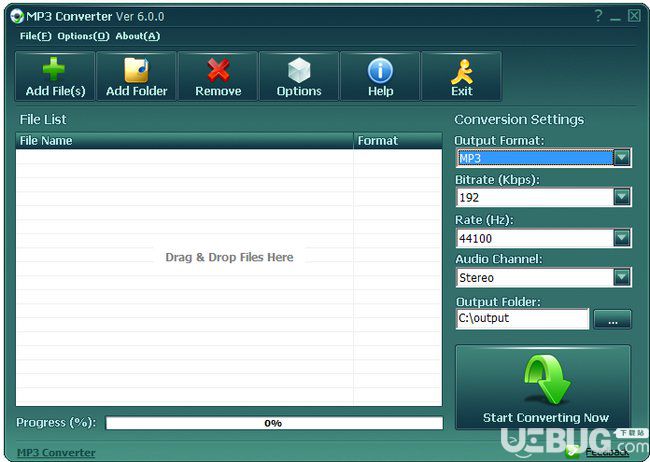
Task: Click the blue info Help button
Action: pos(380,76)
